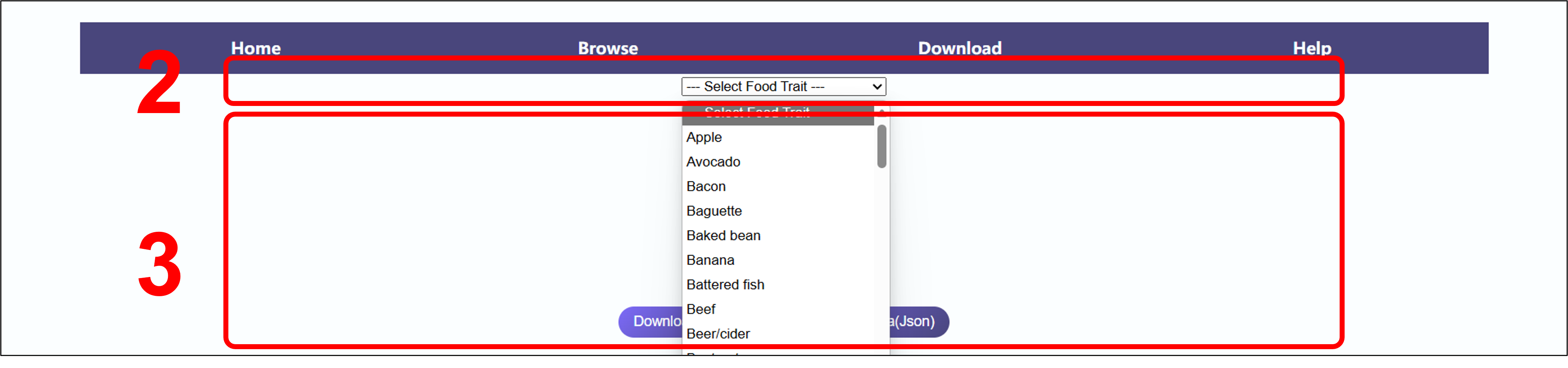
Task: Select the Avocado option
Action: 714,162
